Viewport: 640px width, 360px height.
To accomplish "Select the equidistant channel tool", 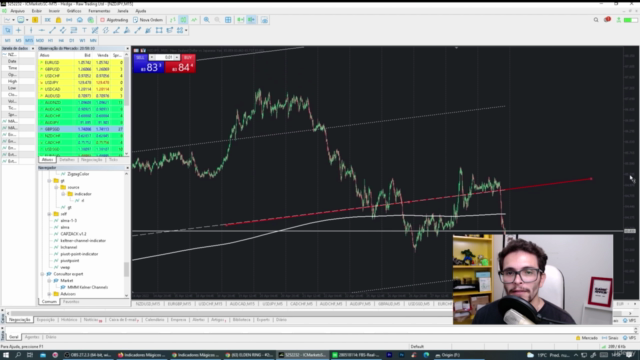I will click(63, 30).
